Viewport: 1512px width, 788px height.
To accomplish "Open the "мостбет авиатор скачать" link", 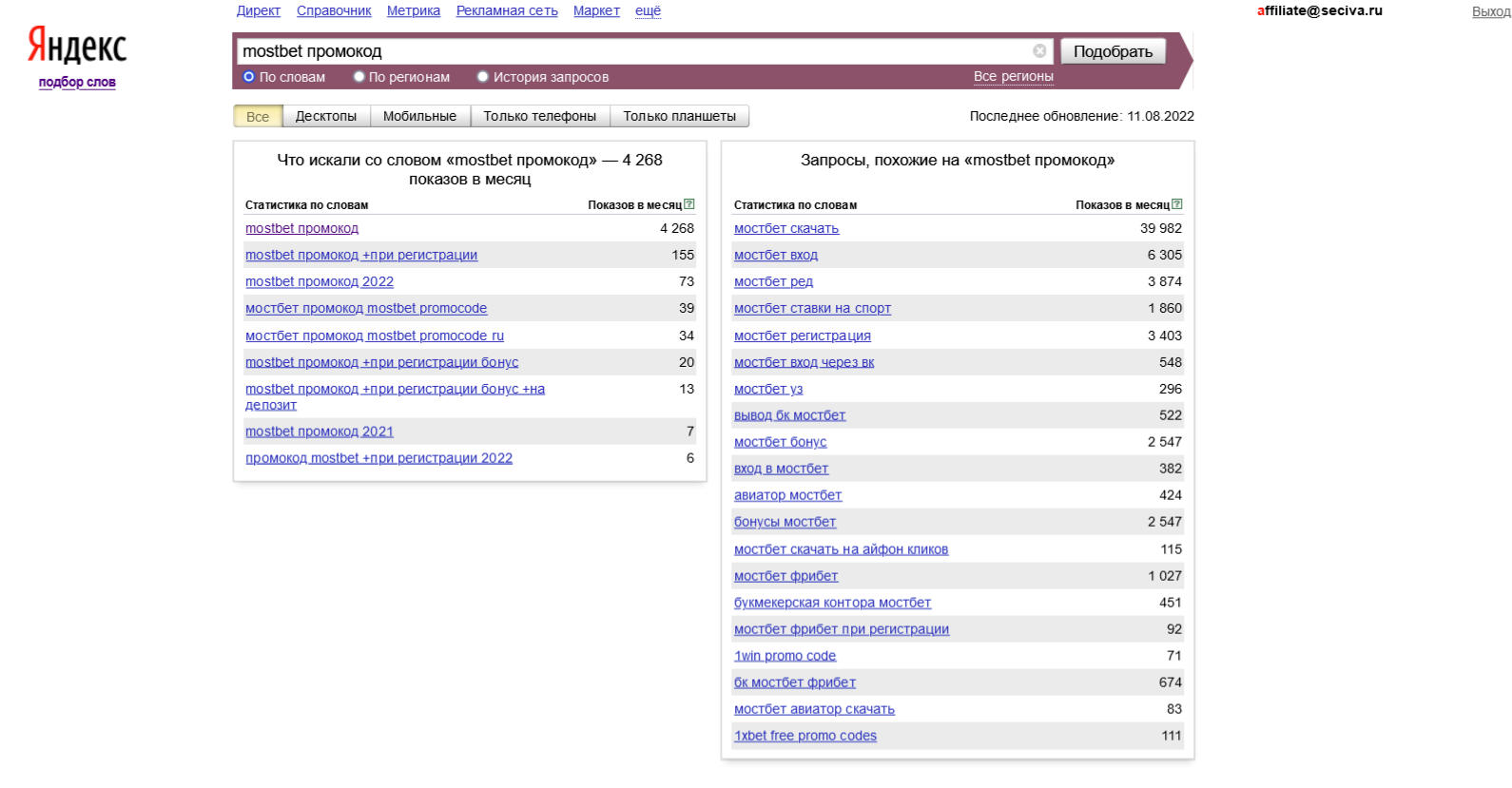I will tap(815, 709).
